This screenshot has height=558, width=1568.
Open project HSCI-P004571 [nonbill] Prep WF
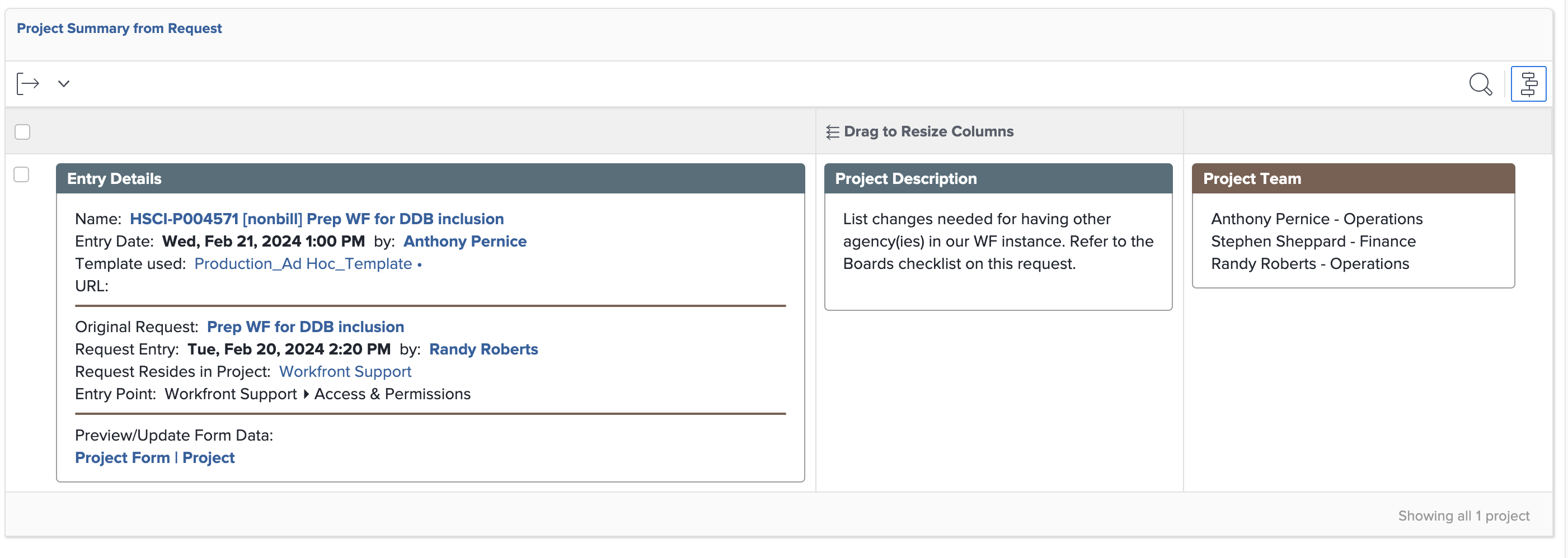click(x=317, y=219)
